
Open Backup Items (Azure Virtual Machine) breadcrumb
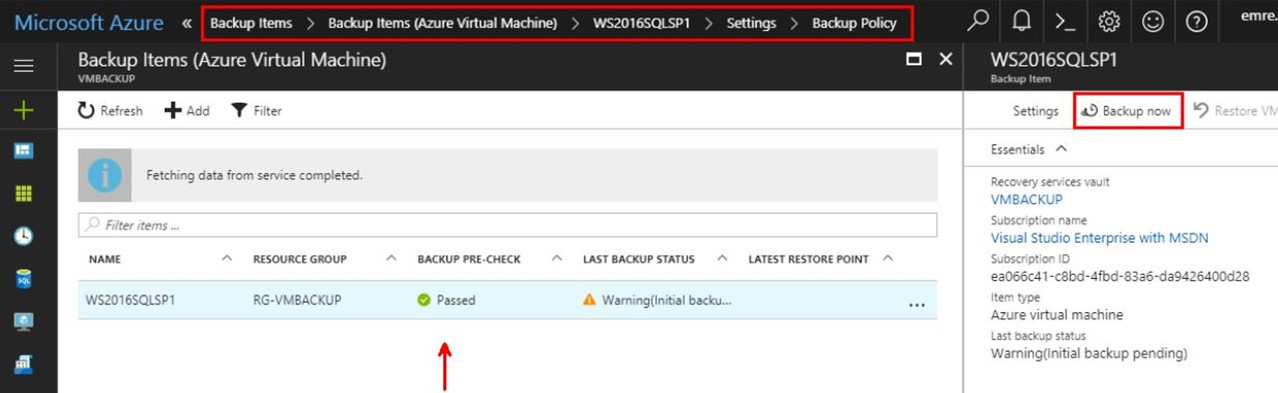pyautogui.click(x=443, y=23)
